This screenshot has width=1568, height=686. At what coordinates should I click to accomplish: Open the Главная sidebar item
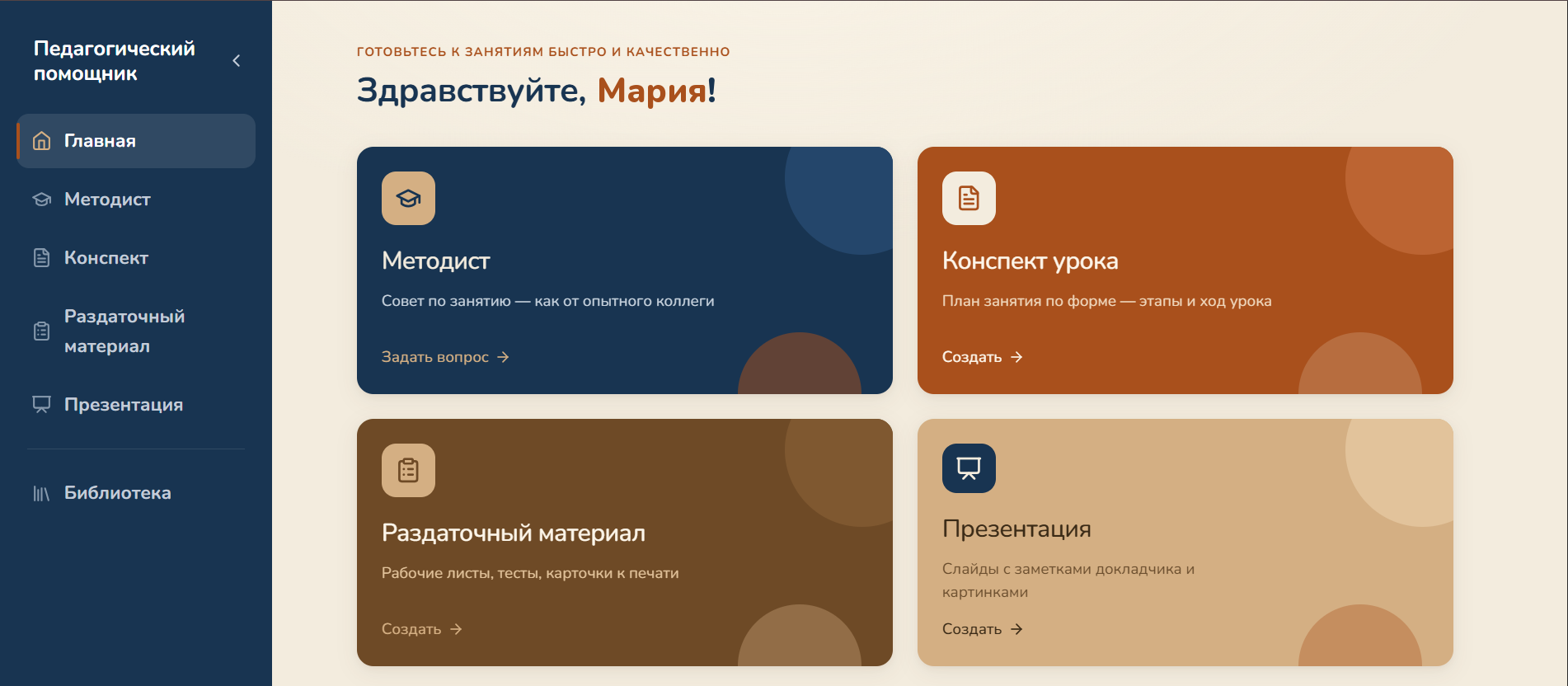136,141
